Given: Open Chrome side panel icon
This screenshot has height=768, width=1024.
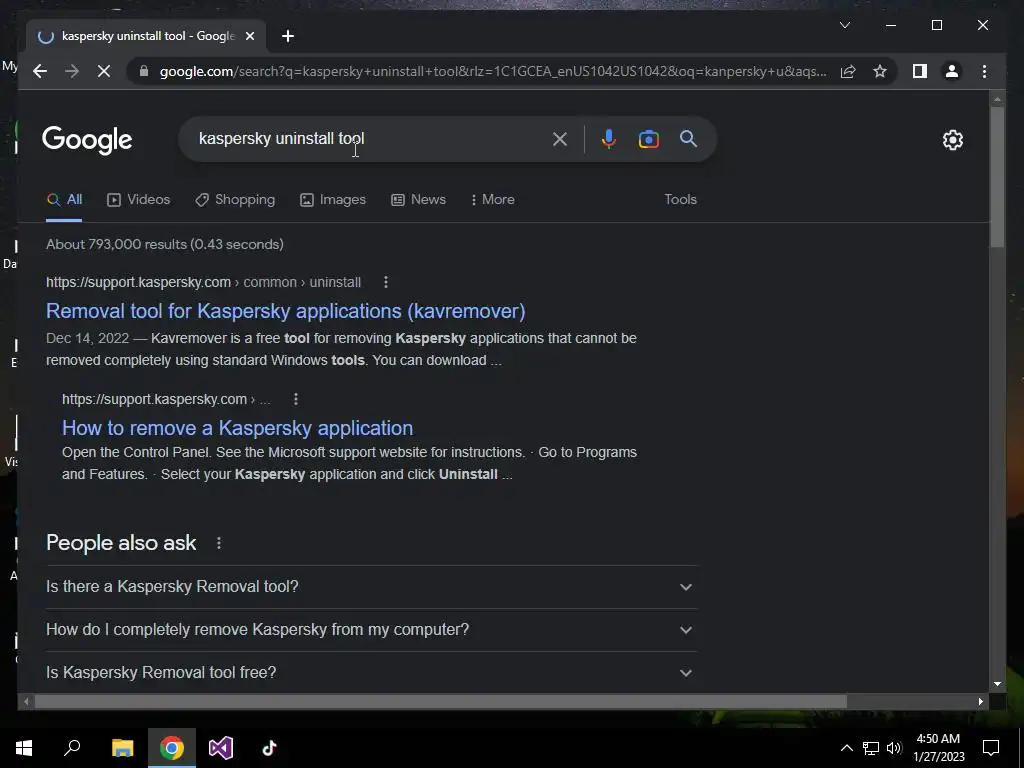Looking at the screenshot, I should click(920, 71).
